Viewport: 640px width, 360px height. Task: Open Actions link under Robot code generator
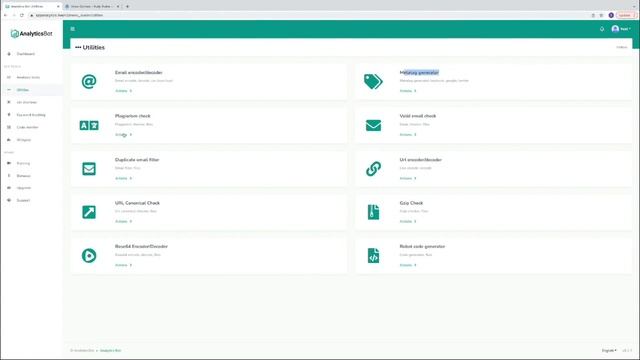[408, 265]
